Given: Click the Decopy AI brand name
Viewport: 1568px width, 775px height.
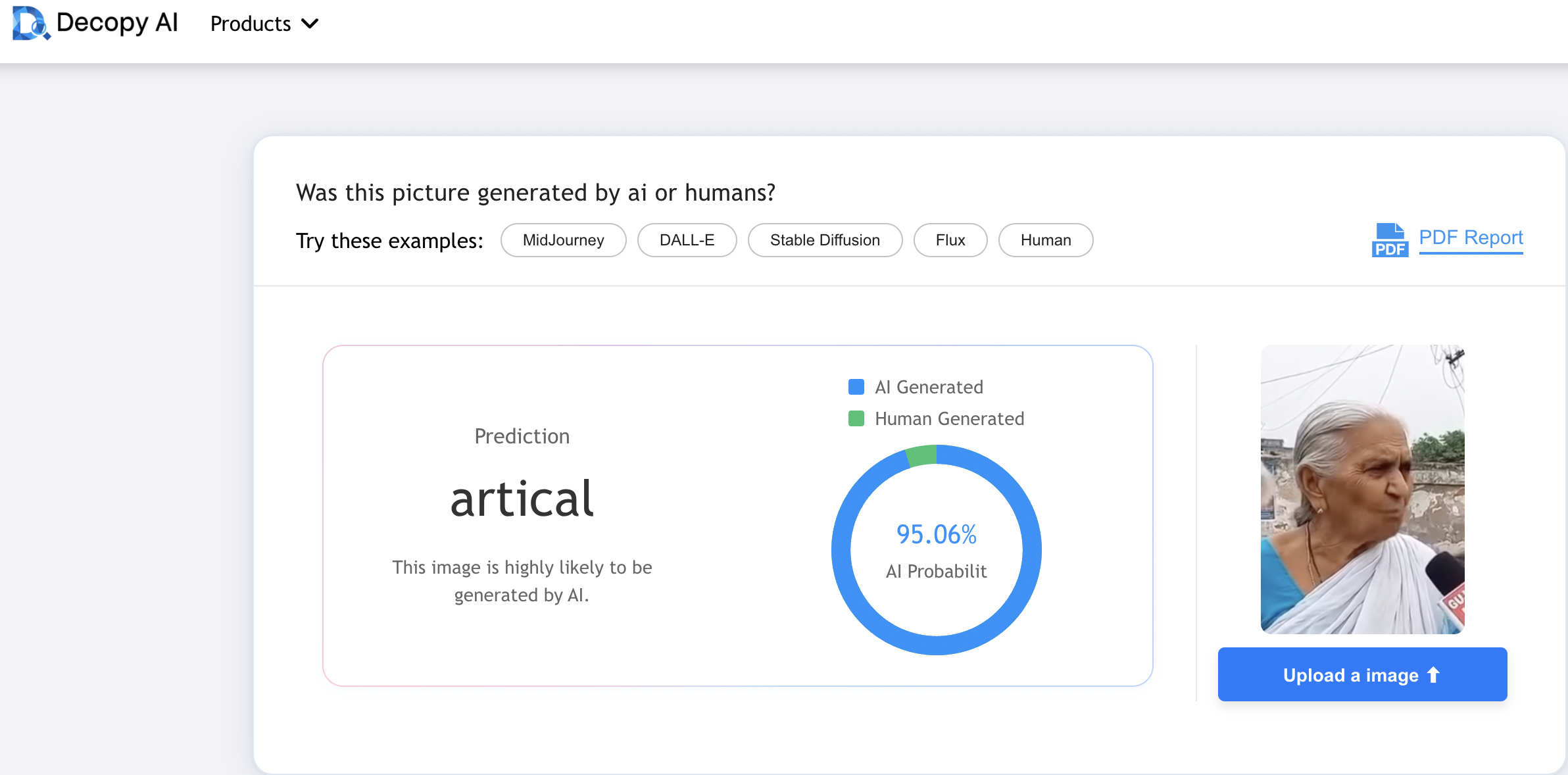Looking at the screenshot, I should pyautogui.click(x=117, y=23).
